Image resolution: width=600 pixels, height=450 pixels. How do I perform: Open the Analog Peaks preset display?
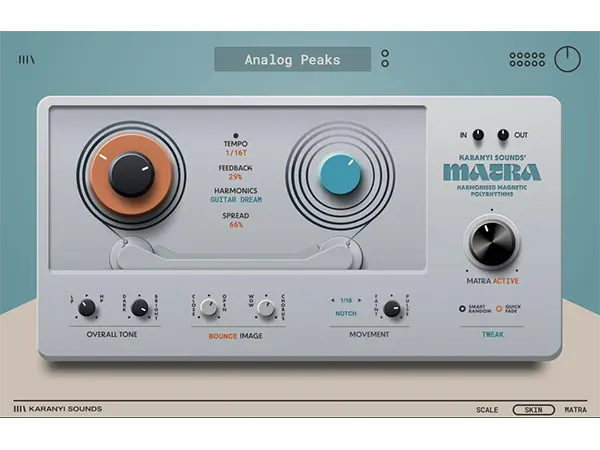click(x=292, y=59)
